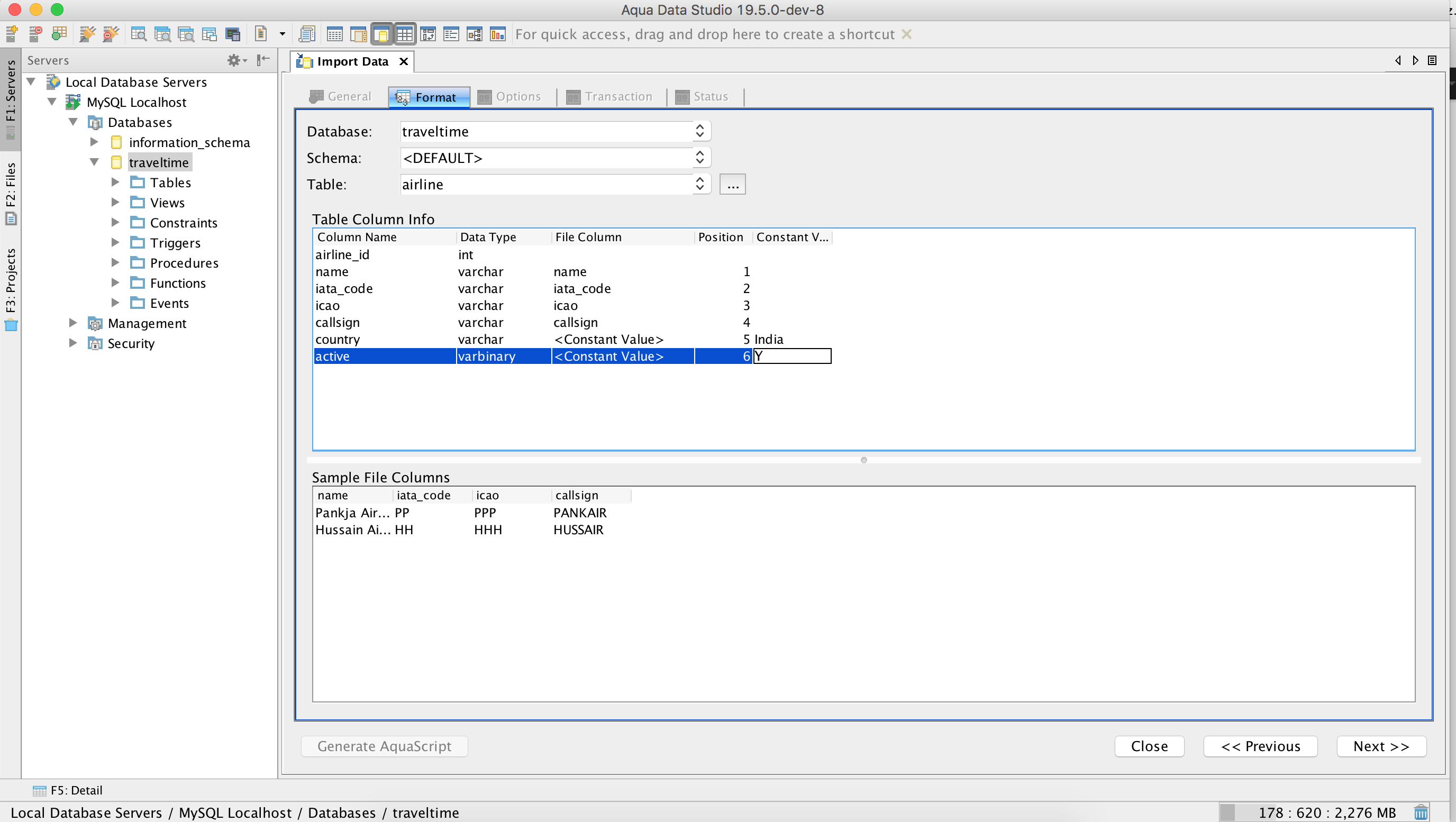1456x822 pixels.
Task: Click the Next >> button
Action: click(1381, 746)
